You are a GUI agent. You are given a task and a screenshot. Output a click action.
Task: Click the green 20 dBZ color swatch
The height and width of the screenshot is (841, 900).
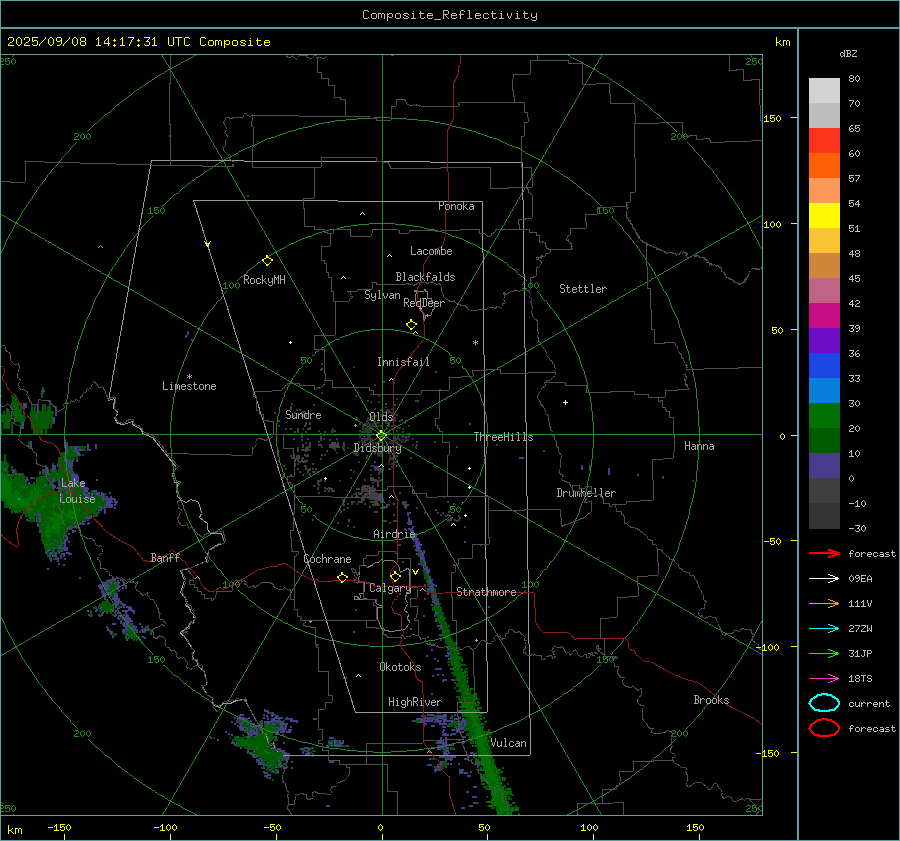pyautogui.click(x=824, y=416)
